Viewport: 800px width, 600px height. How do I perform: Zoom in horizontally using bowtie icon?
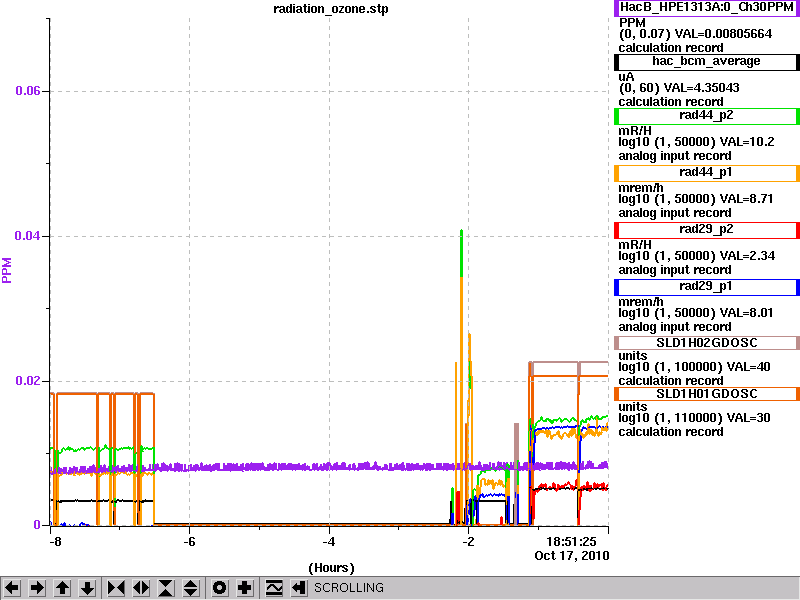(x=116, y=588)
